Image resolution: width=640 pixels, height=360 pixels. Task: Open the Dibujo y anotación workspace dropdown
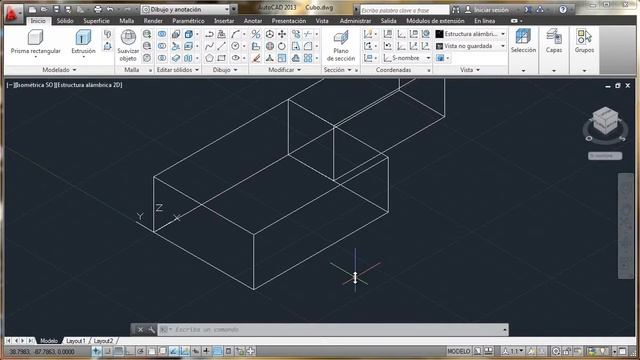186,9
